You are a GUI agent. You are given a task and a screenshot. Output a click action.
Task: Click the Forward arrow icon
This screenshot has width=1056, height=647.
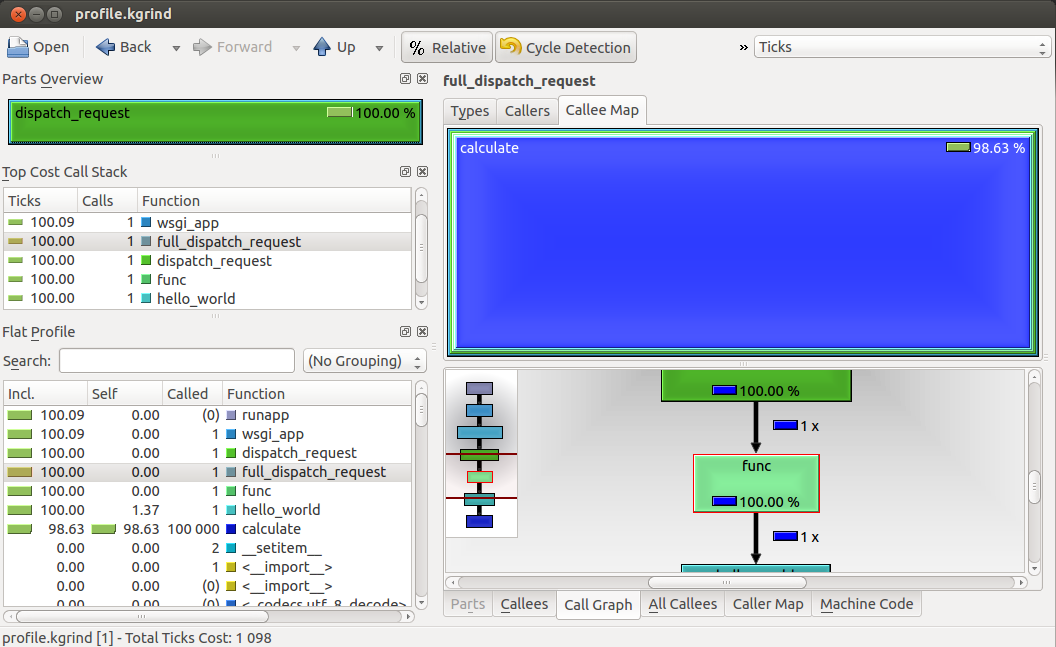pyautogui.click(x=202, y=47)
